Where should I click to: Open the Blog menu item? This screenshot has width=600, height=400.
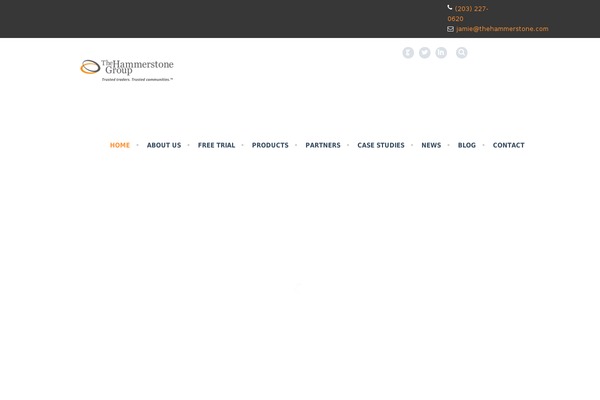tap(467, 145)
